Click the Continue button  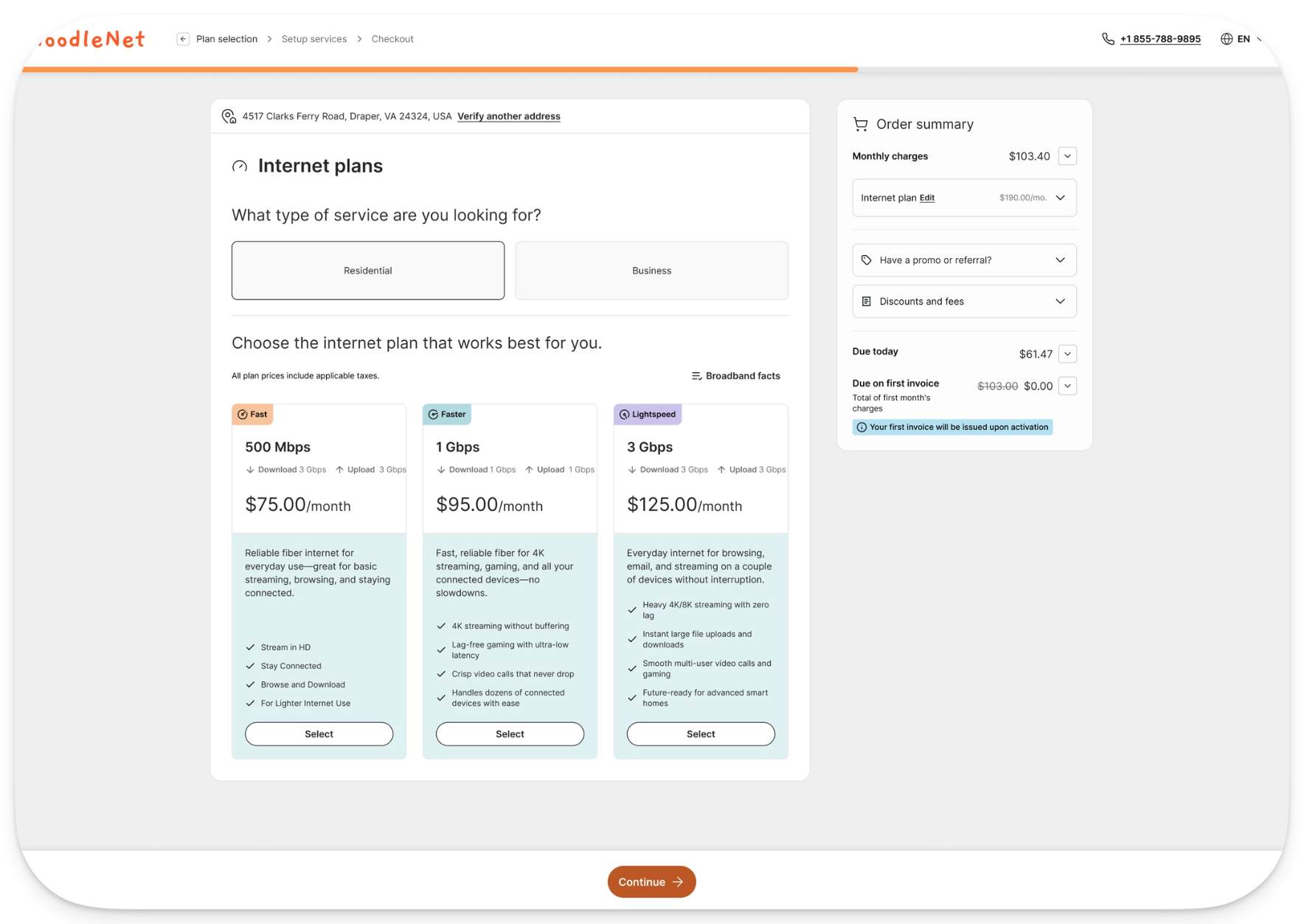pyautogui.click(x=651, y=882)
